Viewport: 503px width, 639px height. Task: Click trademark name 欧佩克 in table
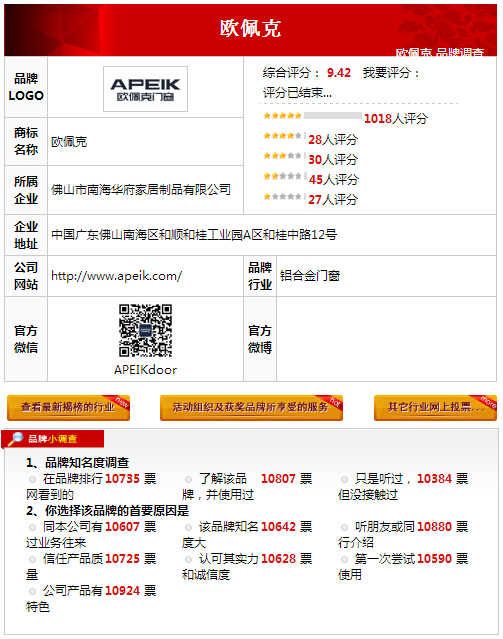[69, 142]
